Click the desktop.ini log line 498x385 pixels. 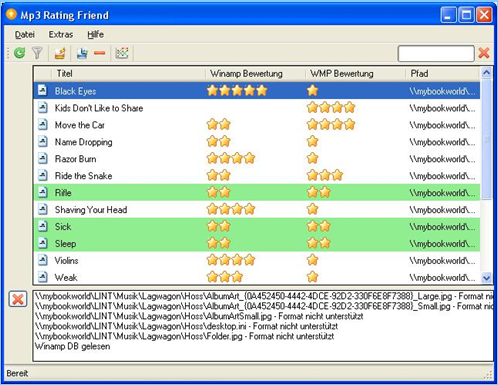point(186,326)
